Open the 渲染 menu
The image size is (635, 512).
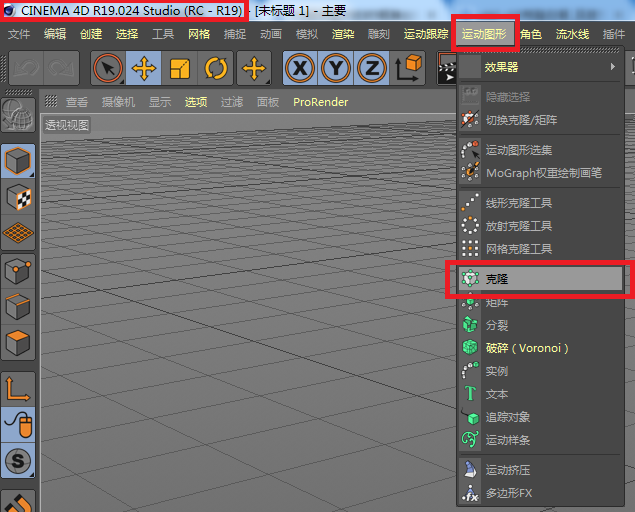click(x=343, y=34)
